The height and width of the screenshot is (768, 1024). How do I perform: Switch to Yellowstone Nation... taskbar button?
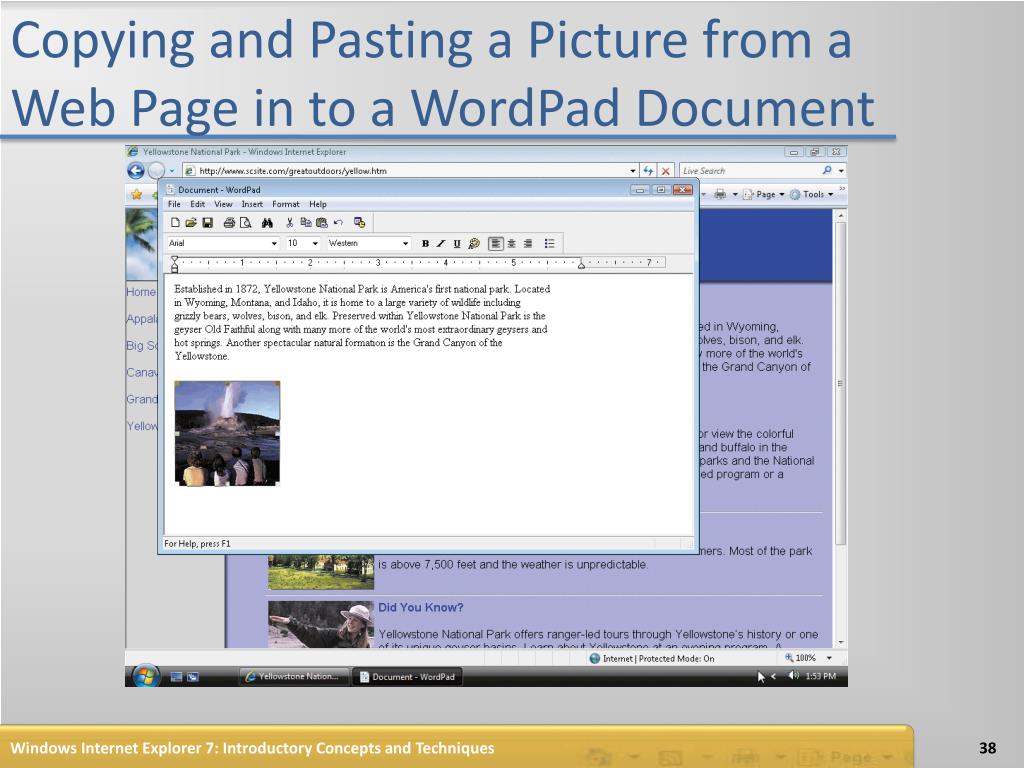294,677
